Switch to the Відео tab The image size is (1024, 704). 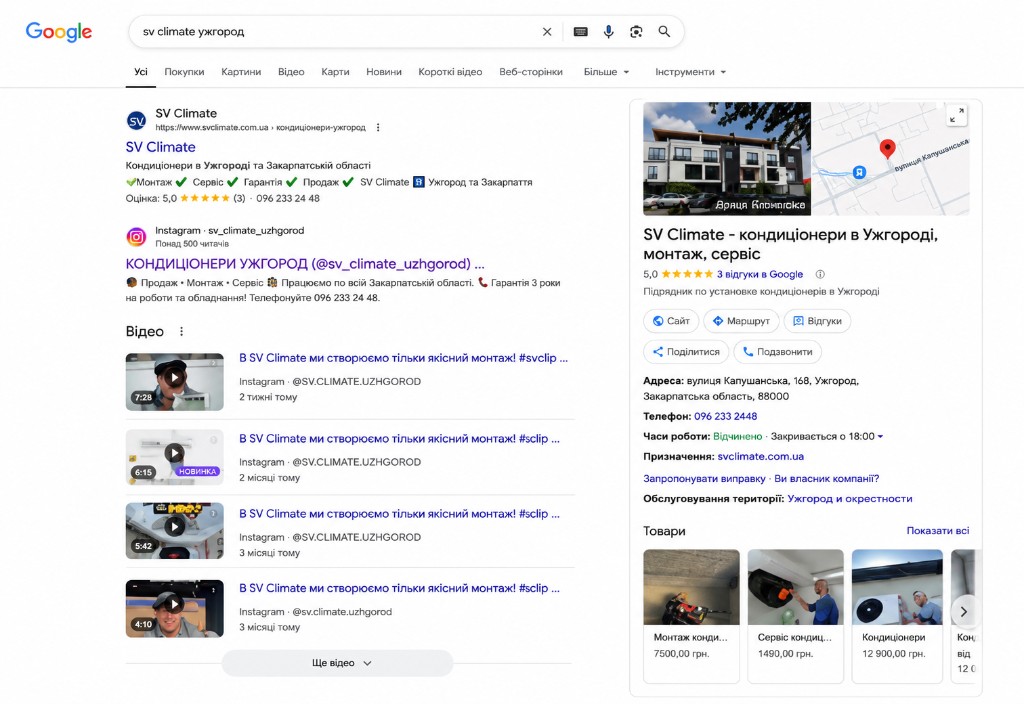click(291, 72)
